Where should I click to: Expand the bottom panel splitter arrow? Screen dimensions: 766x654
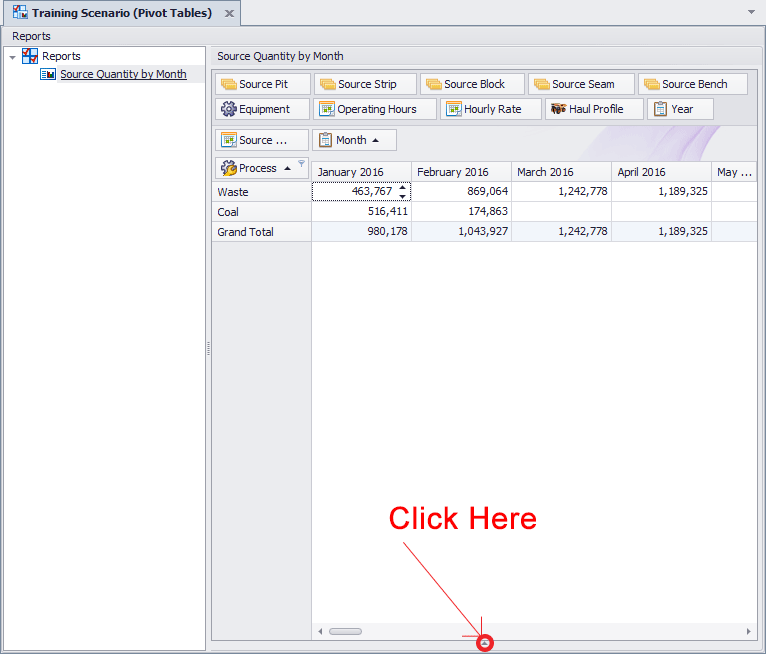[x=485, y=643]
